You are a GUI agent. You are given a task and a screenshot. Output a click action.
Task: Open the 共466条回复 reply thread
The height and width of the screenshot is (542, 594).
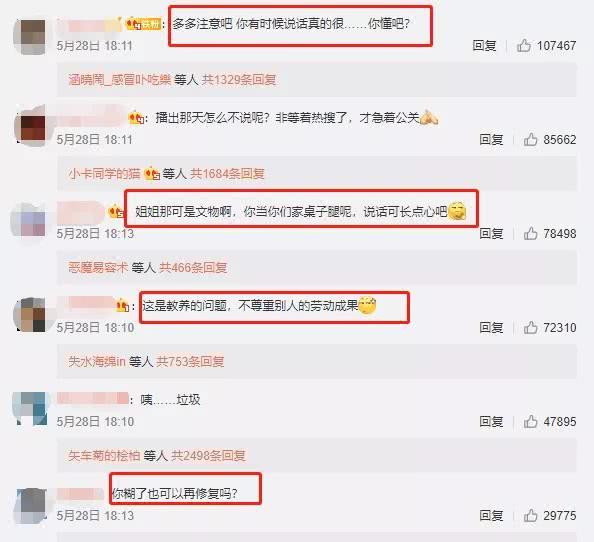[x=193, y=267]
